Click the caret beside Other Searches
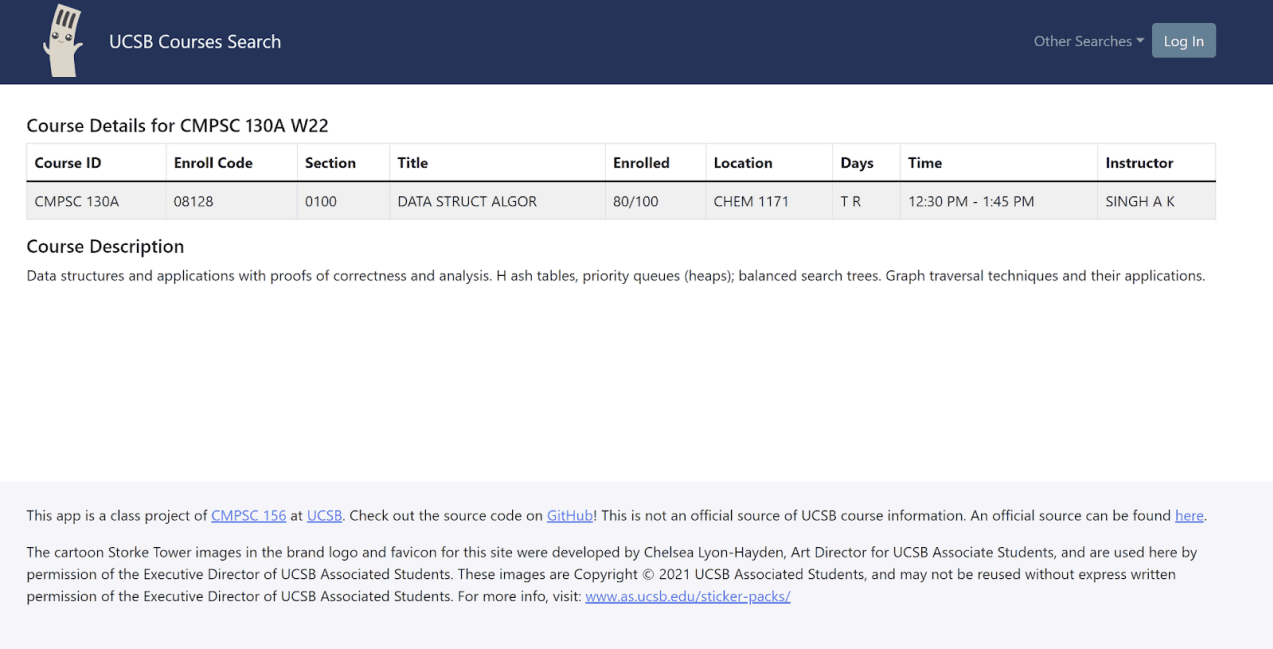The image size is (1273, 649). click(x=1138, y=41)
